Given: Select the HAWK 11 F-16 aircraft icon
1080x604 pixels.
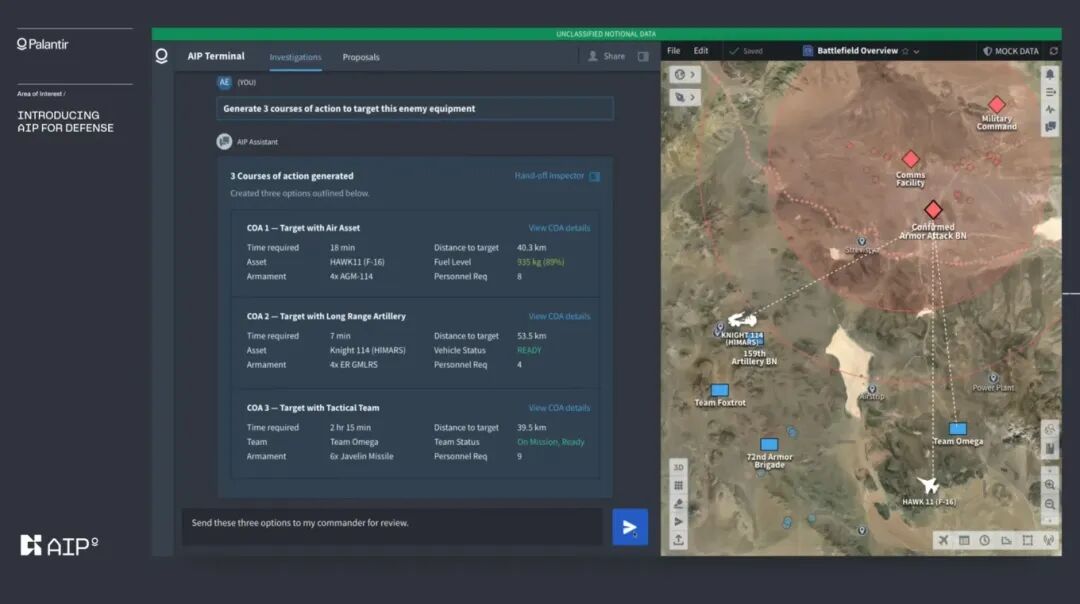Looking at the screenshot, I should 928,485.
